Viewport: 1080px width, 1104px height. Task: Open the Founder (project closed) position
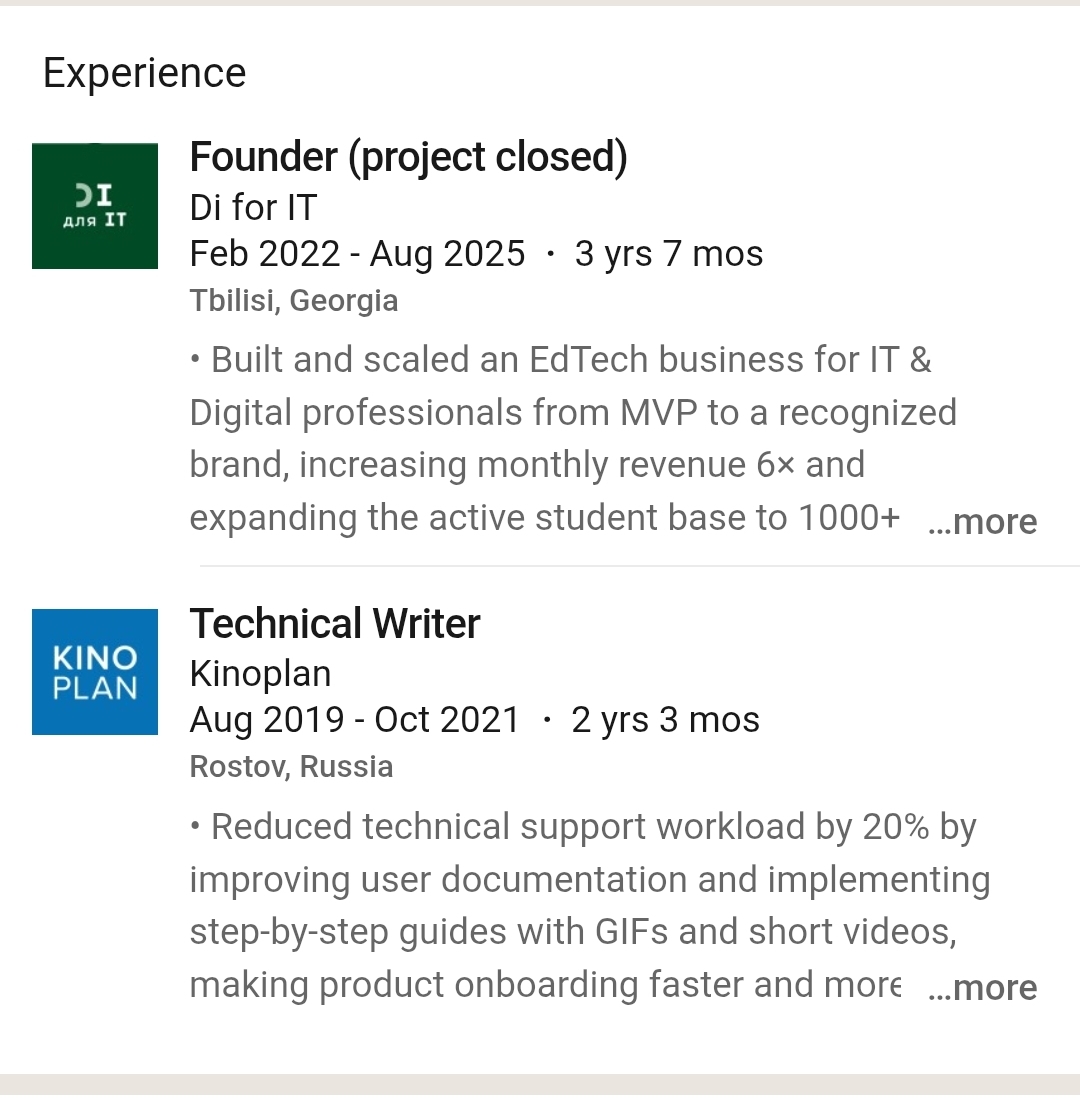[408, 157]
